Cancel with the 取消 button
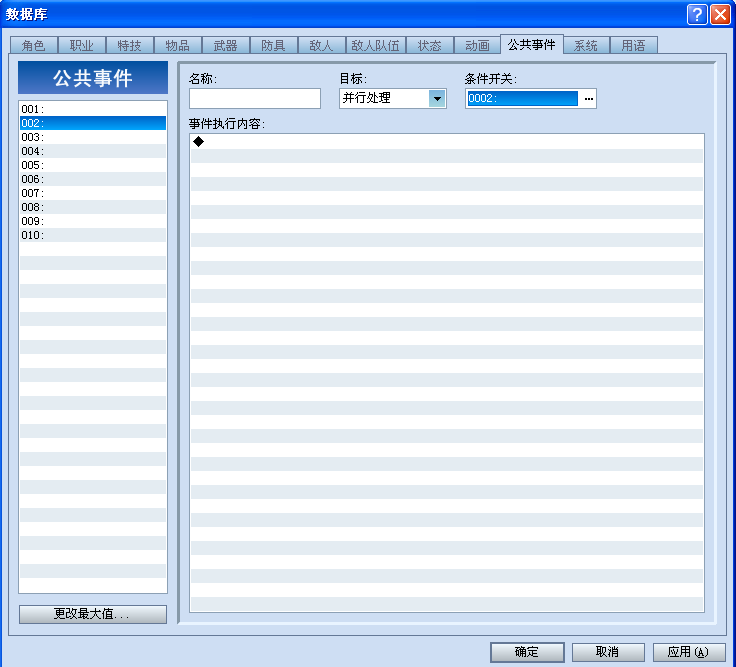This screenshot has height=667, width=736. coord(608,652)
